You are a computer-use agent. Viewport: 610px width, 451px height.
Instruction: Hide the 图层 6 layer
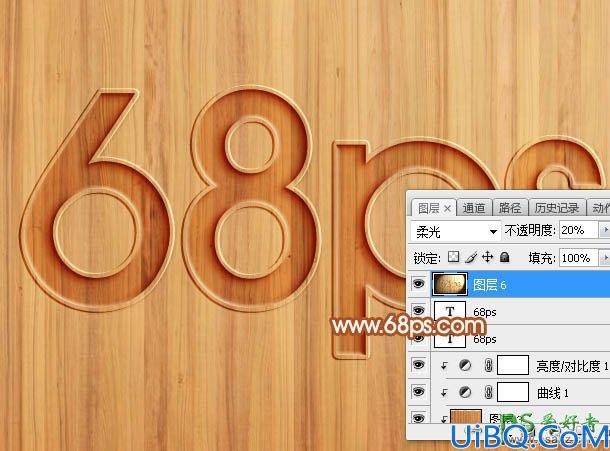point(419,284)
